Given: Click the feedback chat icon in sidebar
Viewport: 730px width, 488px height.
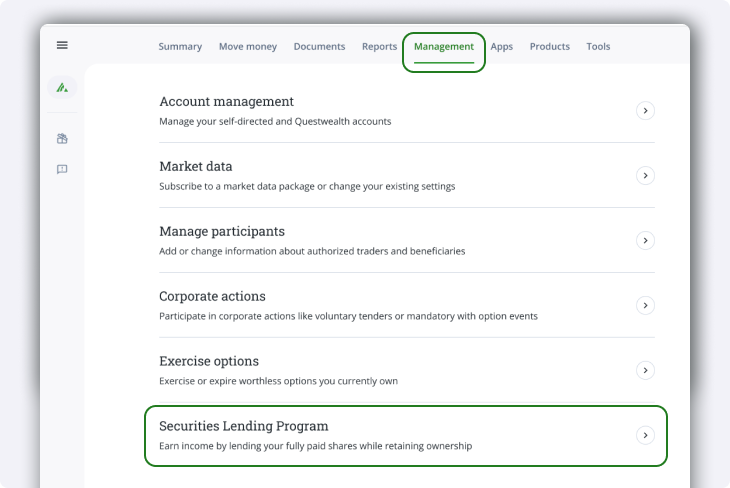Looking at the screenshot, I should point(62,169).
